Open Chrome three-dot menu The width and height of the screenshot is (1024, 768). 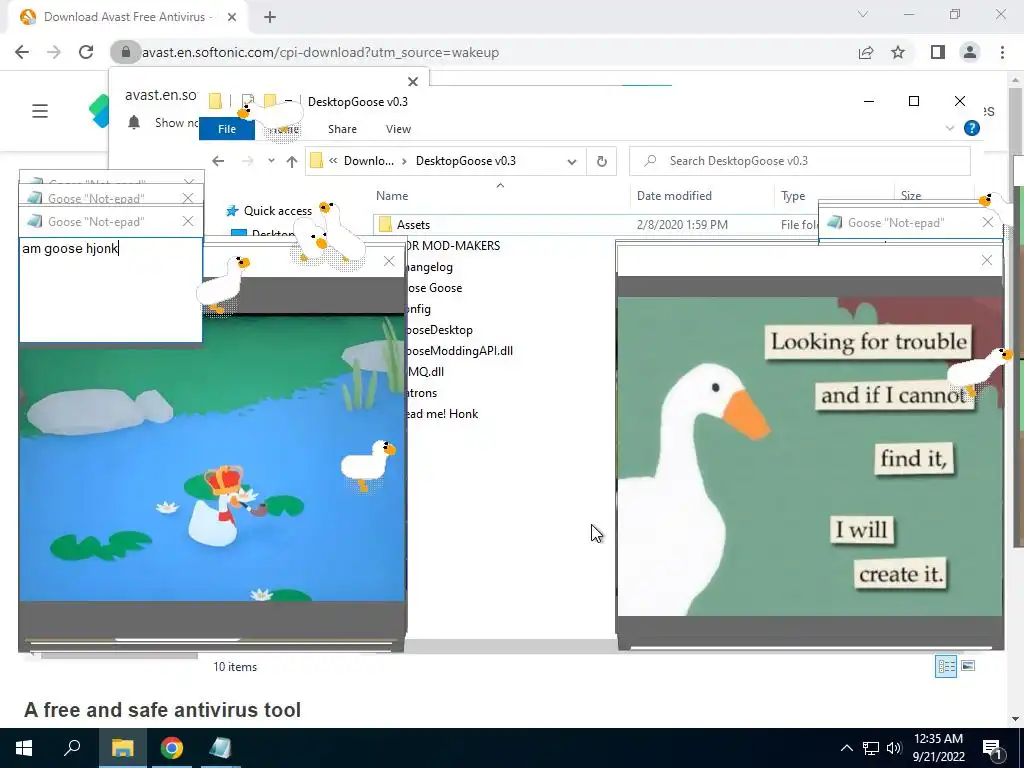pos(1002,52)
